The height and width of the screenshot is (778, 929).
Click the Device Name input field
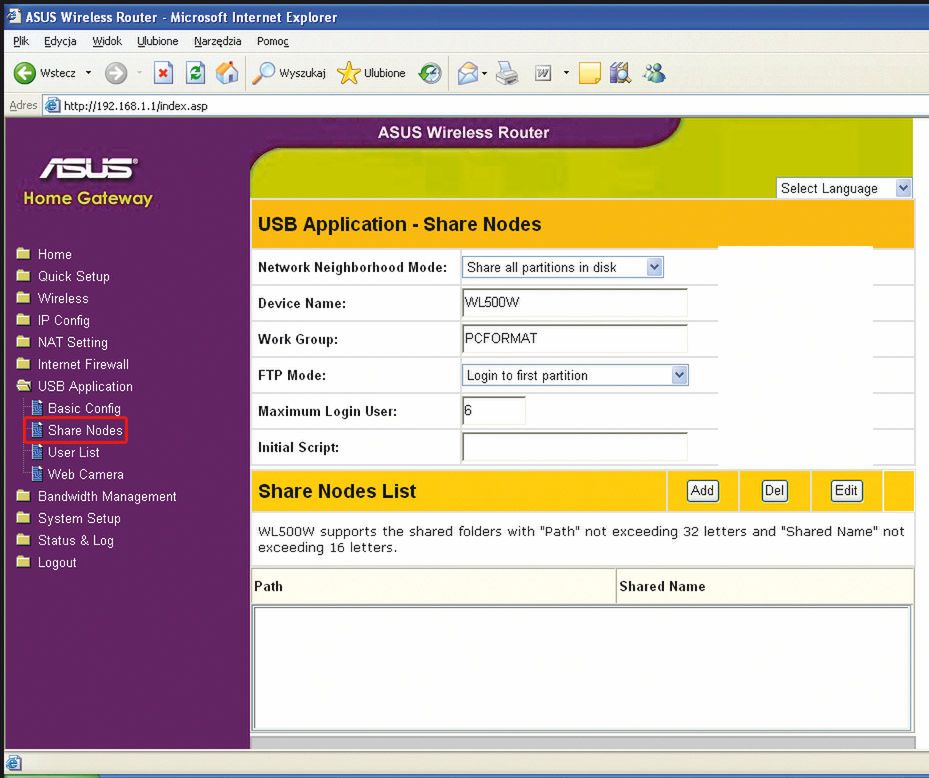(574, 303)
